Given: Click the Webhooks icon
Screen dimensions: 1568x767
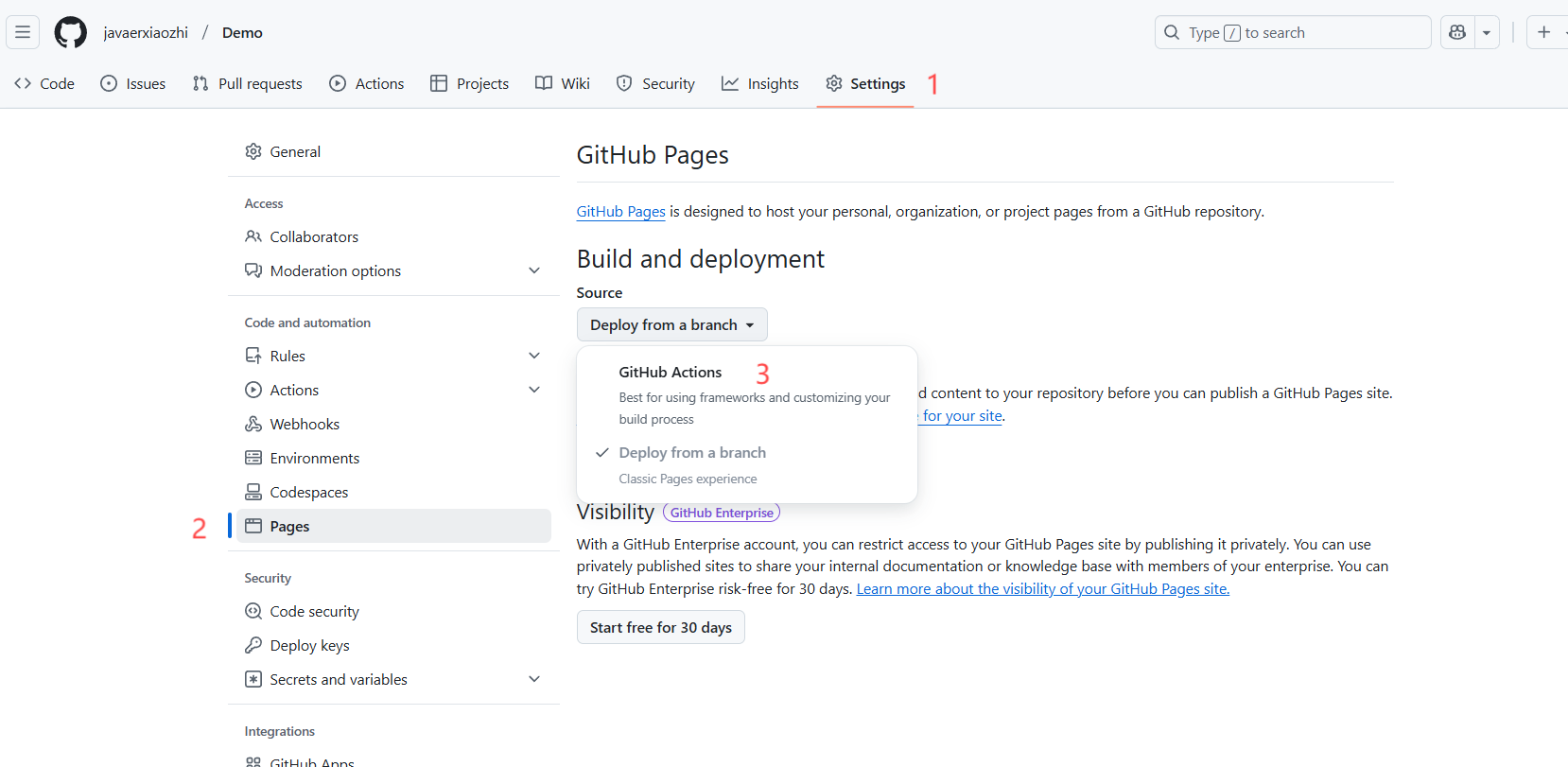Looking at the screenshot, I should (x=253, y=424).
